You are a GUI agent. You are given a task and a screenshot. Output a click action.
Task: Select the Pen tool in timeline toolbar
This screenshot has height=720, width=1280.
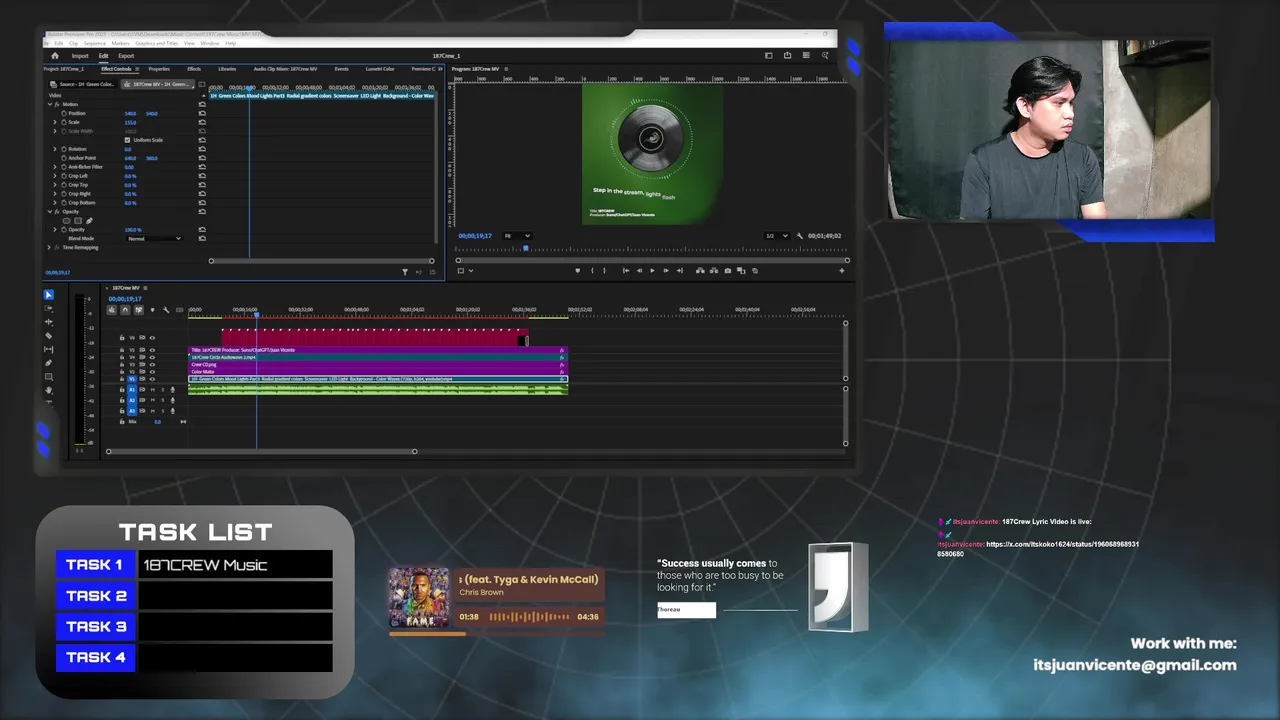[48, 363]
